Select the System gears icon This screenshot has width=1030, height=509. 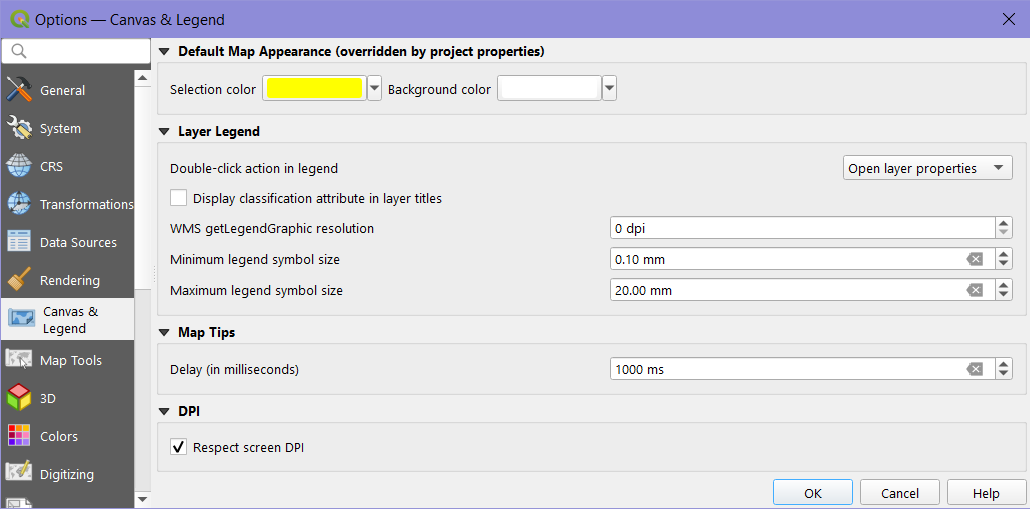pos(19,128)
